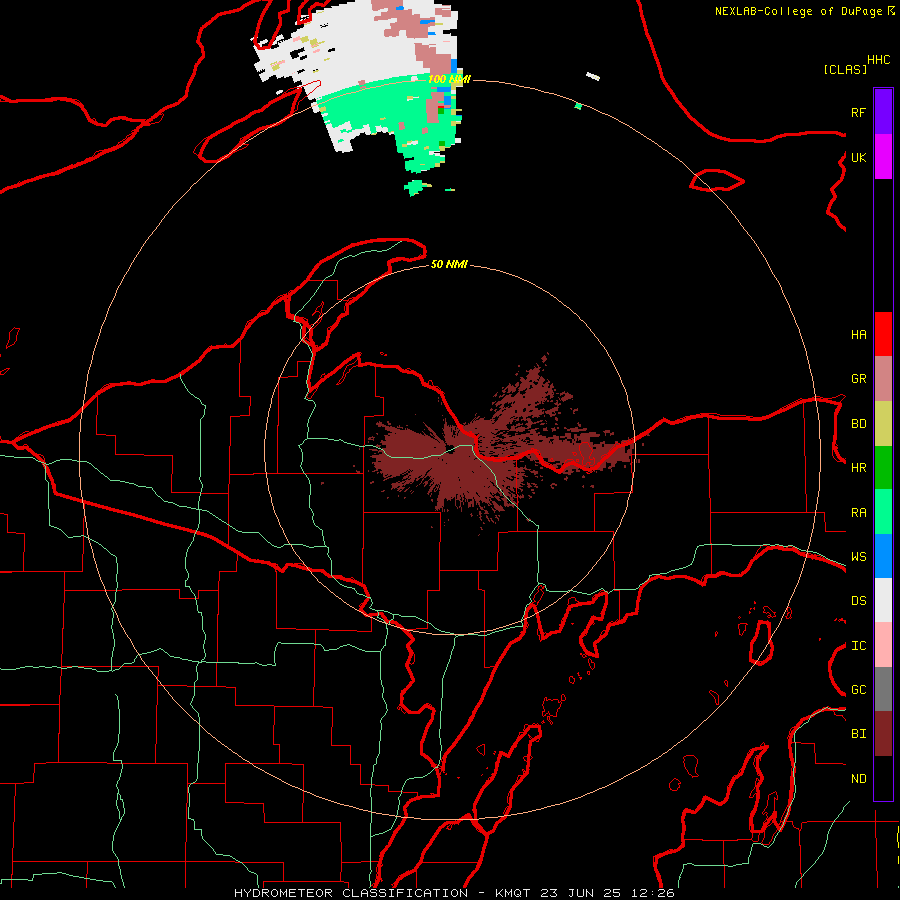This screenshot has height=900, width=900.
Task: Click the HA legend label
Action: 858,335
